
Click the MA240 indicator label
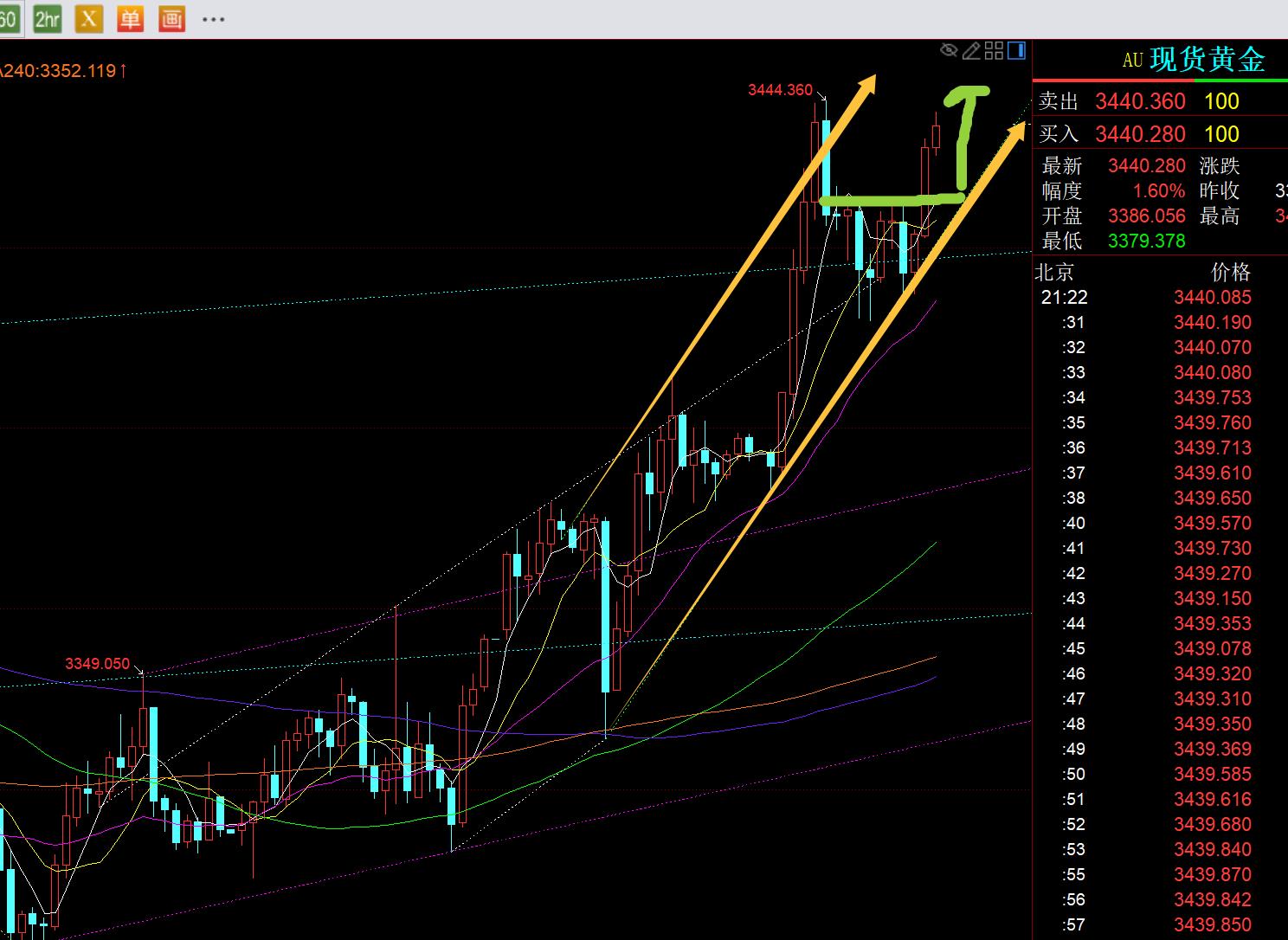click(61, 71)
